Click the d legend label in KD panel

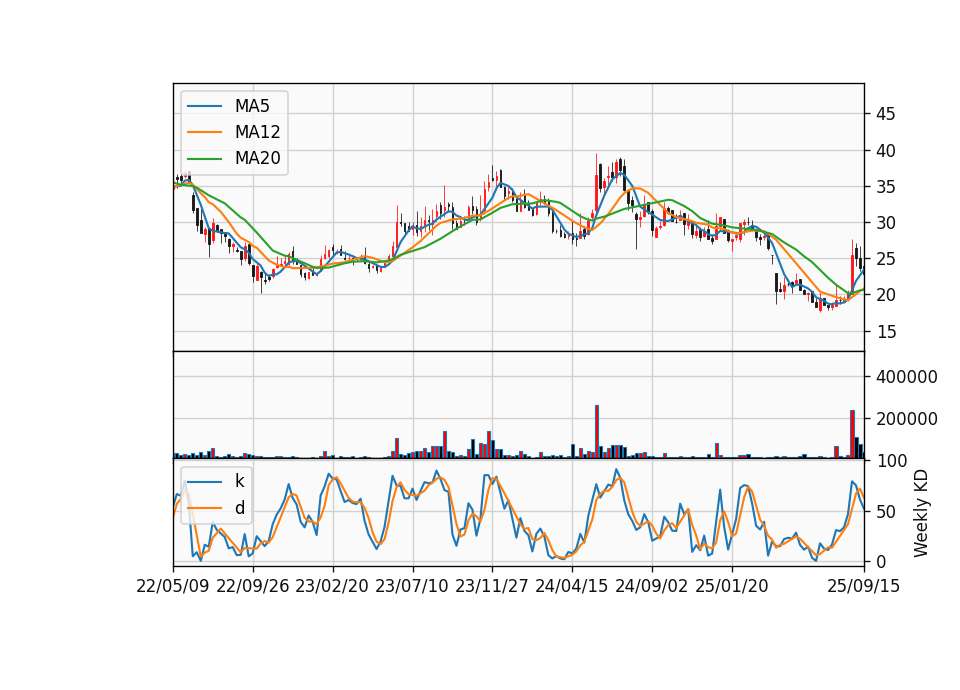(239, 508)
